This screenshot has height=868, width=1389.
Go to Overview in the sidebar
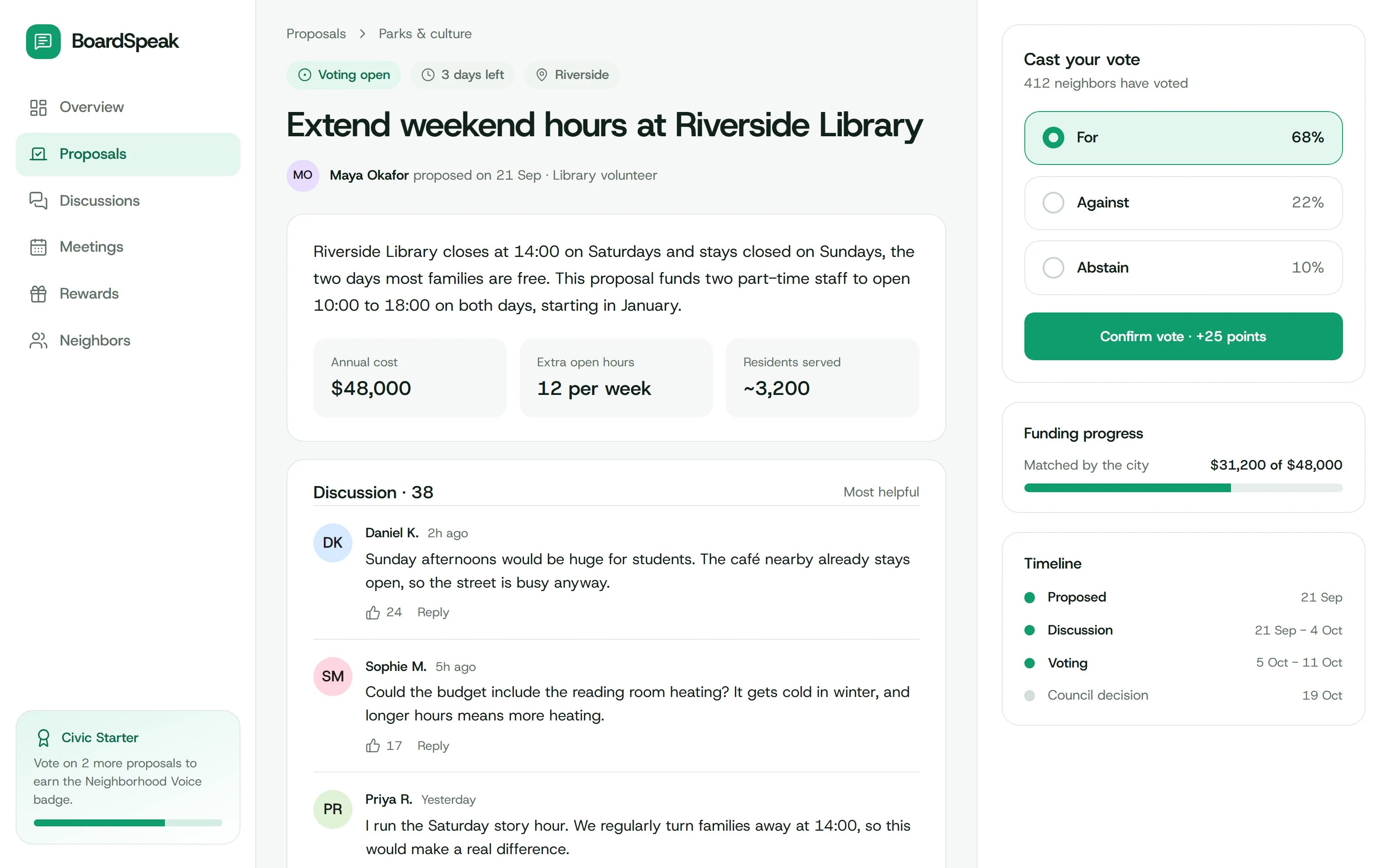(x=128, y=107)
